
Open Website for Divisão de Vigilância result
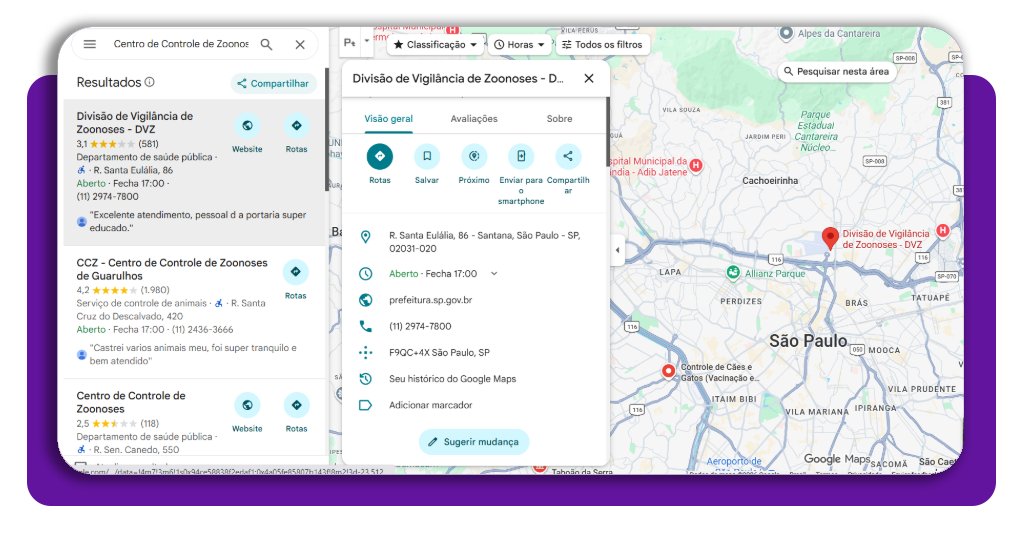[247, 127]
